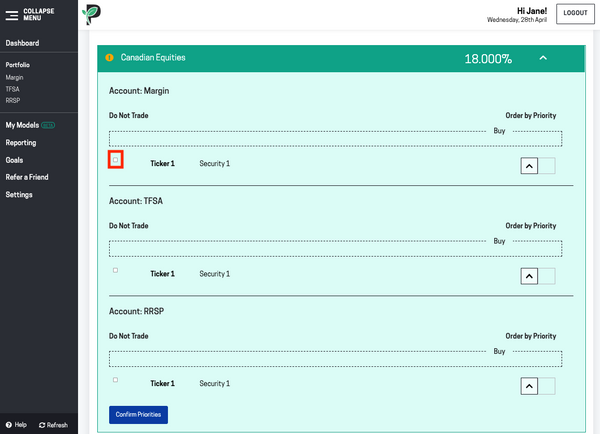The height and width of the screenshot is (434, 600).
Task: Click the 18.000% allocation value
Action: point(488,59)
